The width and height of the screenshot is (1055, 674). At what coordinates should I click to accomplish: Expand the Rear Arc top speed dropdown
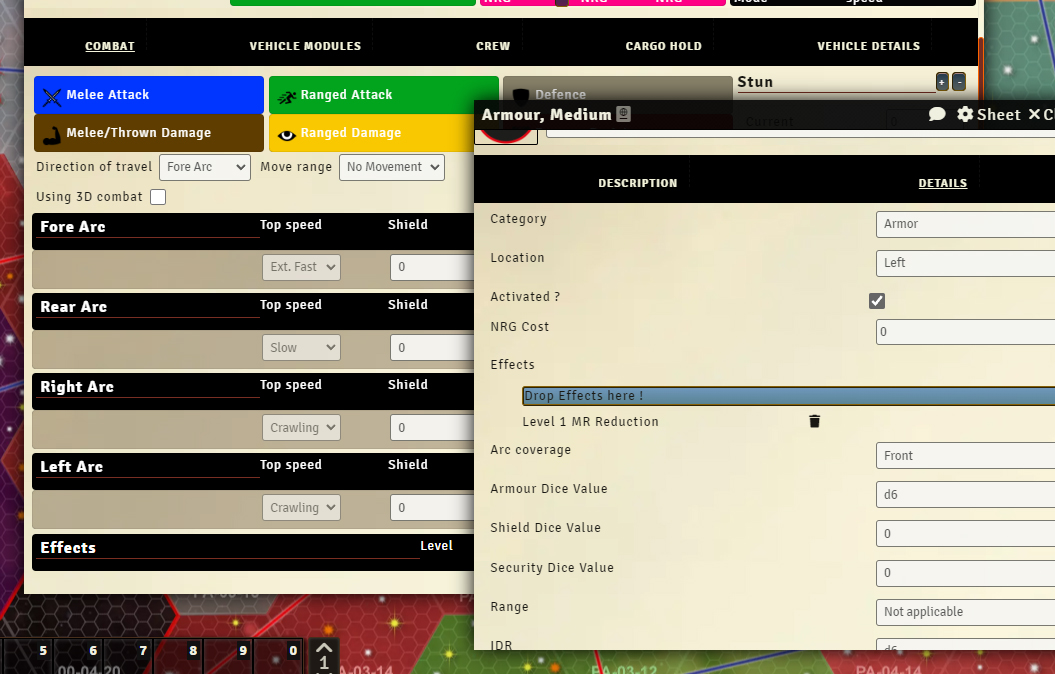point(301,347)
